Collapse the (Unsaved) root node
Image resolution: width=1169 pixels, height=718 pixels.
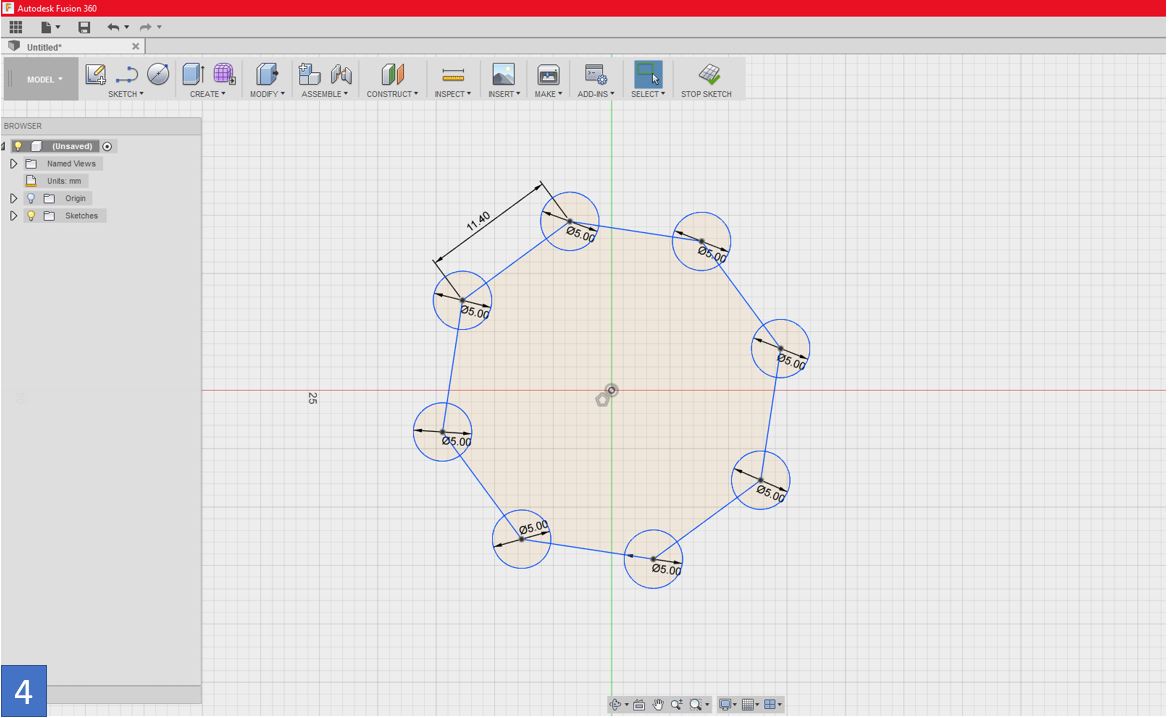4,146
